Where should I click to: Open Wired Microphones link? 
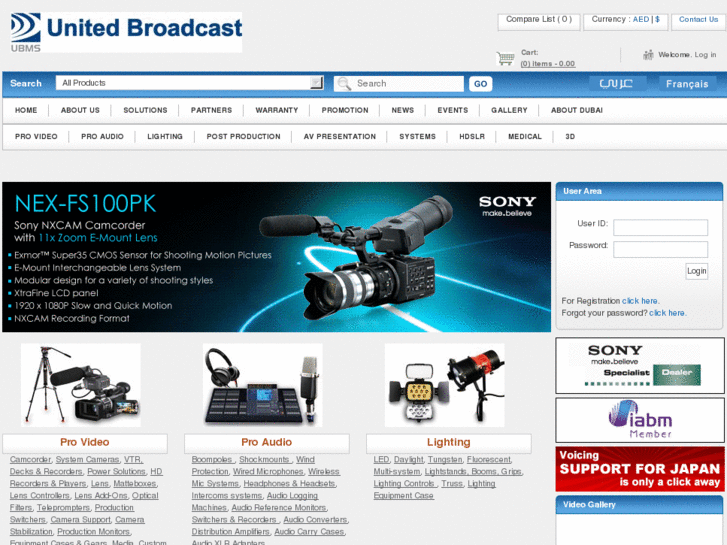tap(268, 472)
